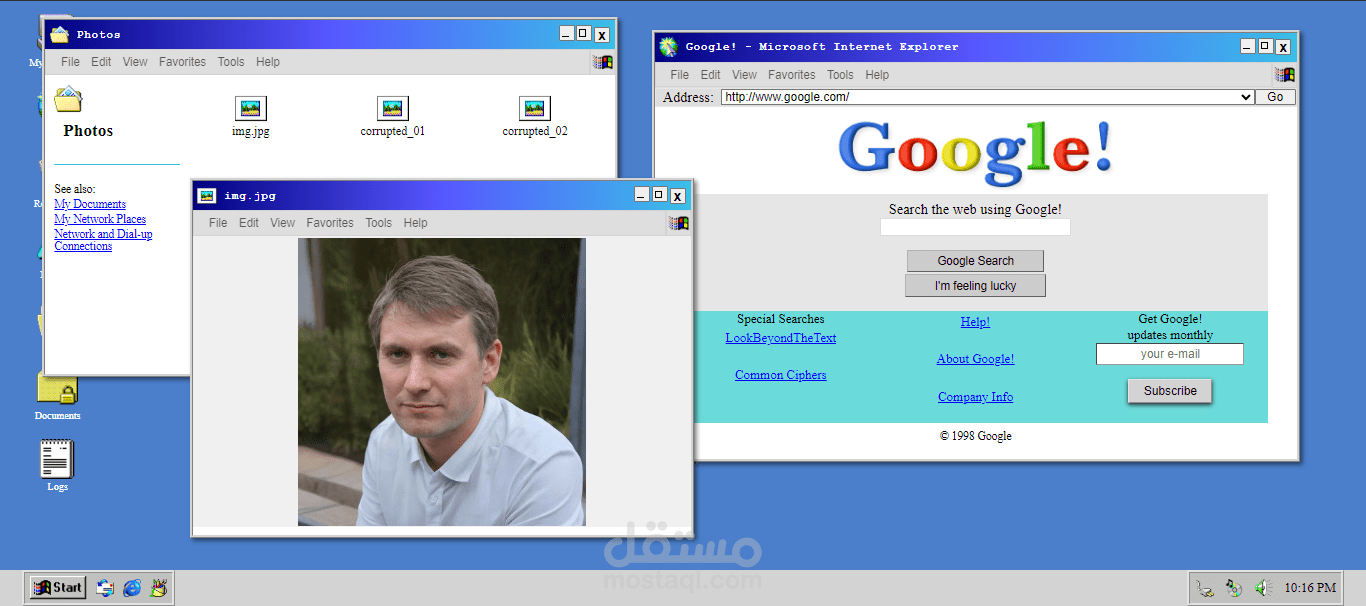The width and height of the screenshot is (1366, 606).
Task: Open the Company Info link
Action: 975,397
